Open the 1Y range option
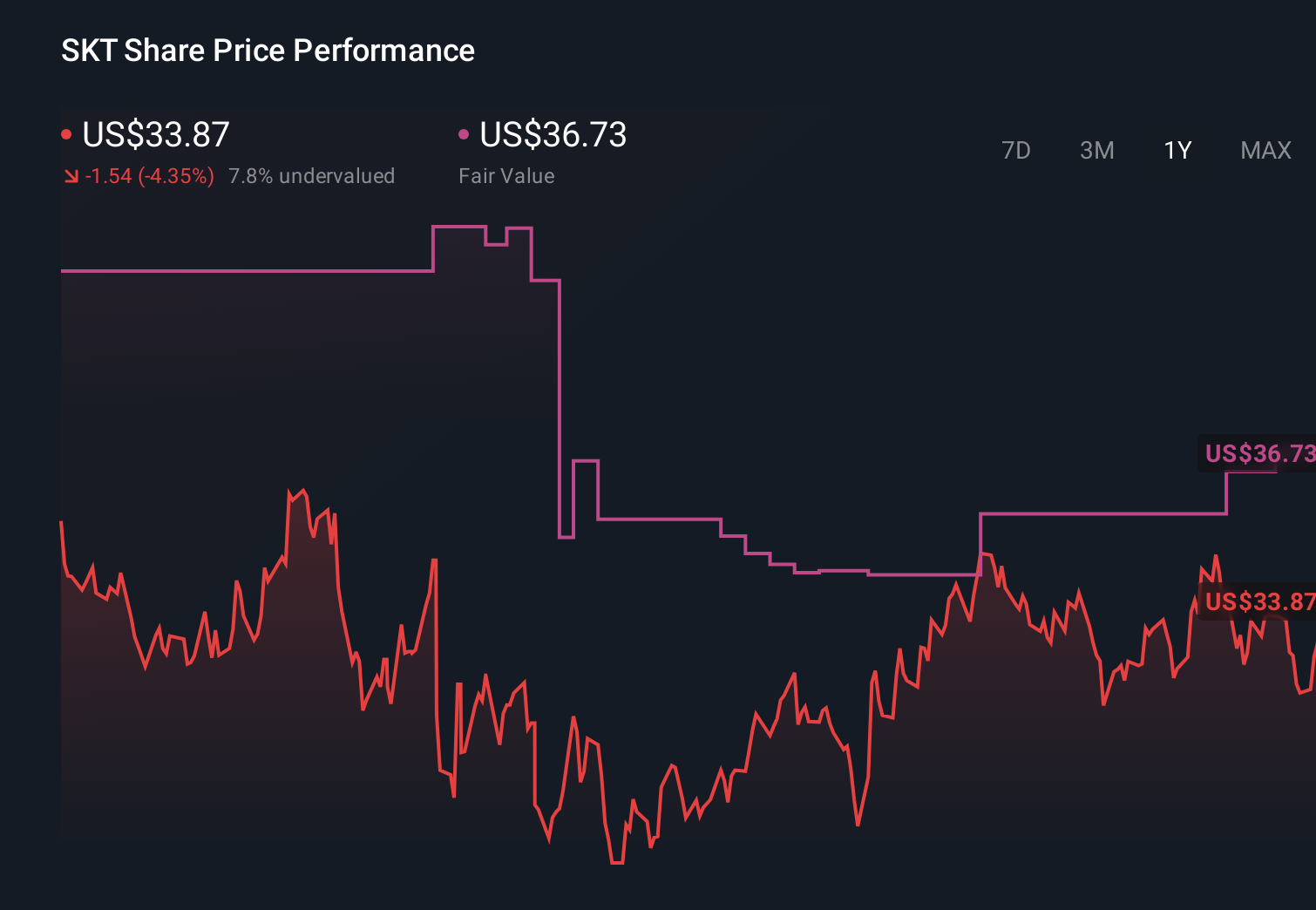 1176,150
